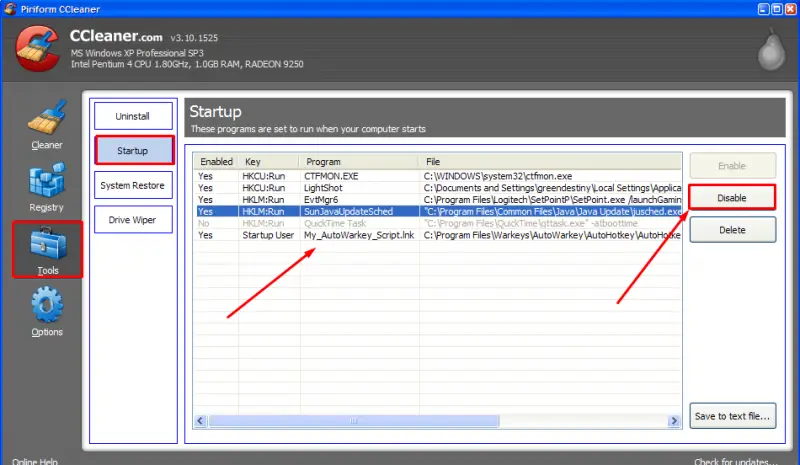The width and height of the screenshot is (800, 465).
Task: Click the v3.10.1525 version text
Action: [x=194, y=38]
